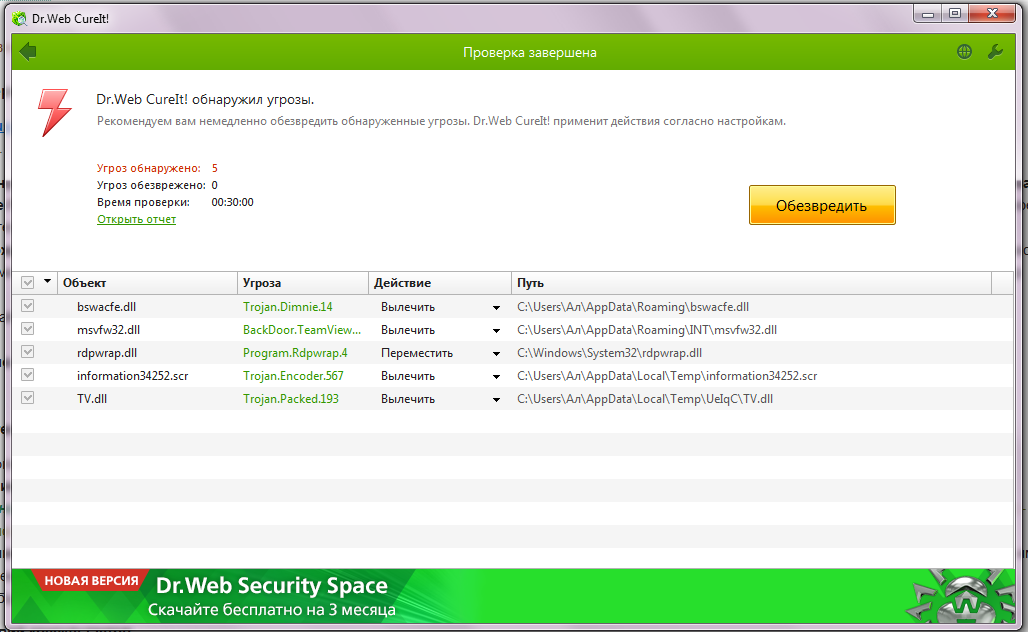This screenshot has height=632, width=1028.
Task: Open action dropdown for rdpwrap.dll
Action: (x=496, y=353)
